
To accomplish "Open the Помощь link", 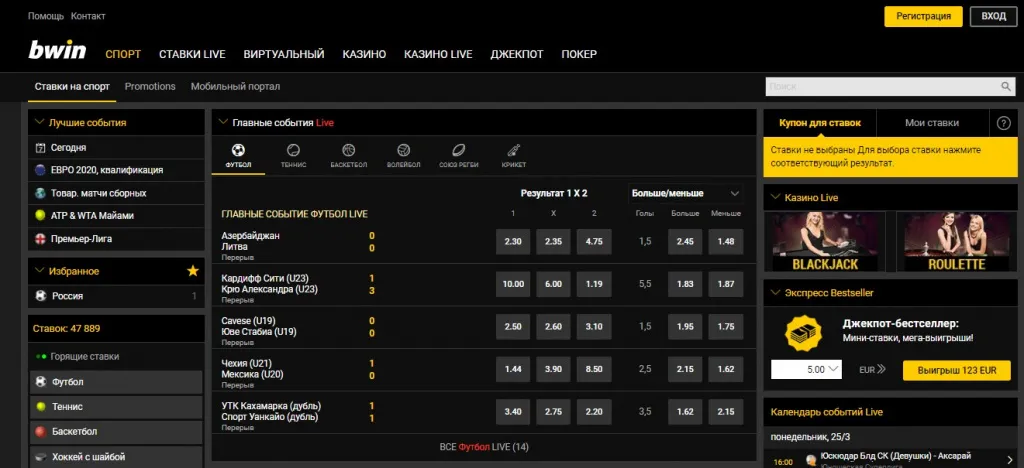I will 46,16.
